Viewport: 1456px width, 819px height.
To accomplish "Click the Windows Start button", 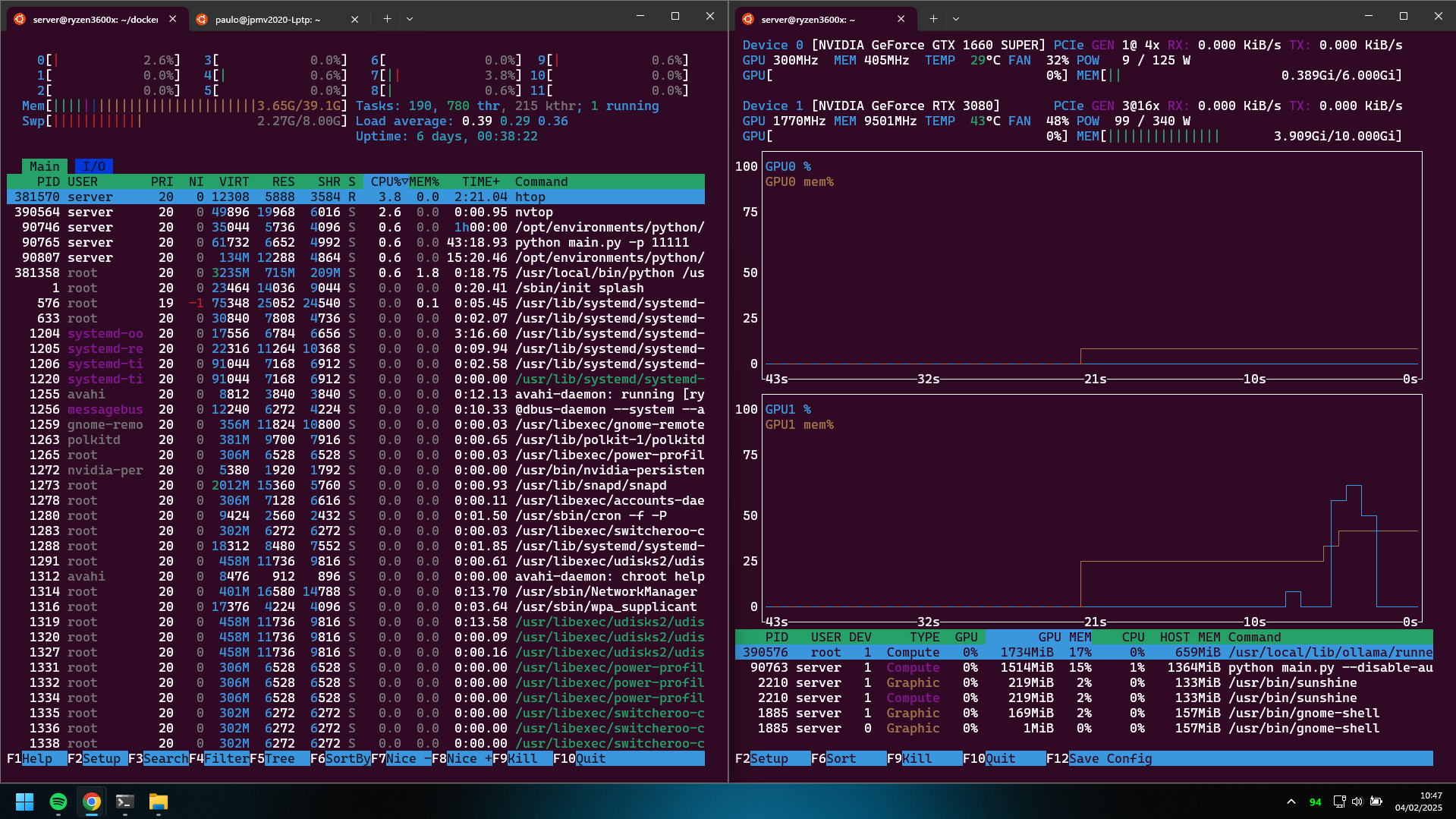I will click(x=24, y=802).
